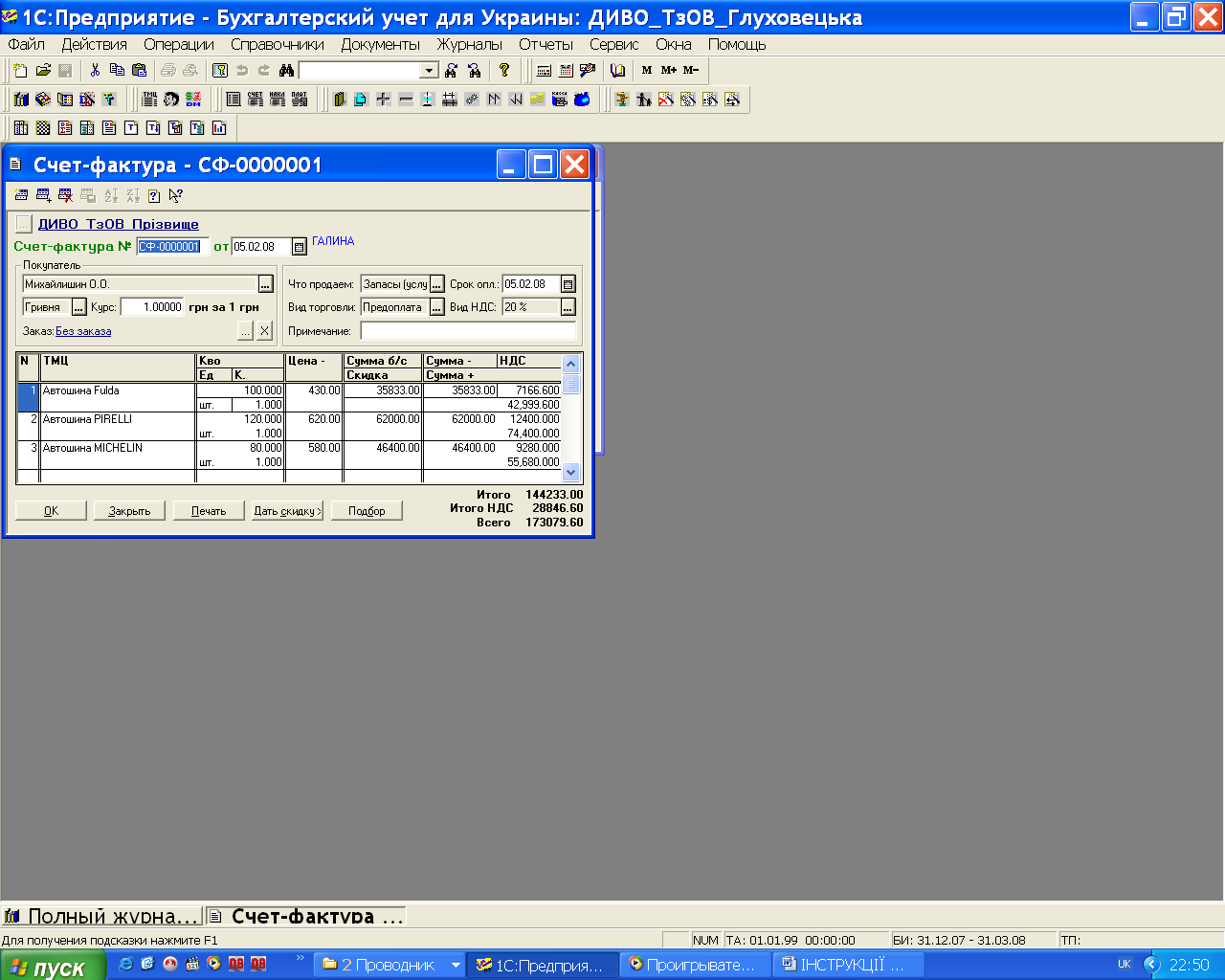
Task: Open selection button next to Вид НДС 20 %
Action: coord(568,307)
